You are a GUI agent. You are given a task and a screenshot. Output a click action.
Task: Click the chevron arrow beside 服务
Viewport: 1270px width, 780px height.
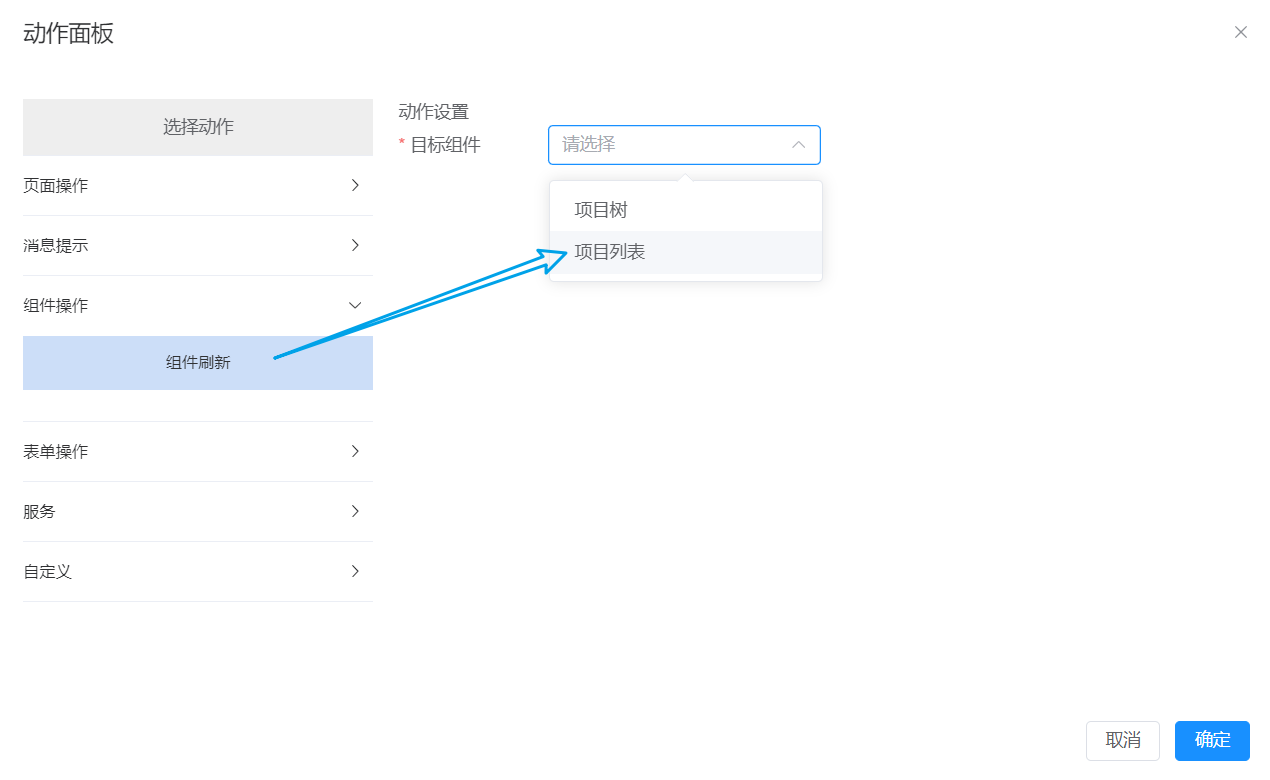click(x=355, y=511)
